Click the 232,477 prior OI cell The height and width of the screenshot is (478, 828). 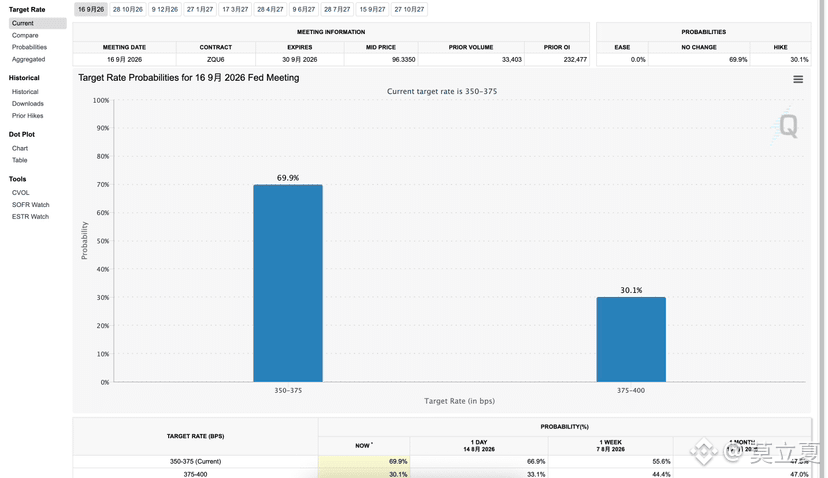(x=557, y=60)
